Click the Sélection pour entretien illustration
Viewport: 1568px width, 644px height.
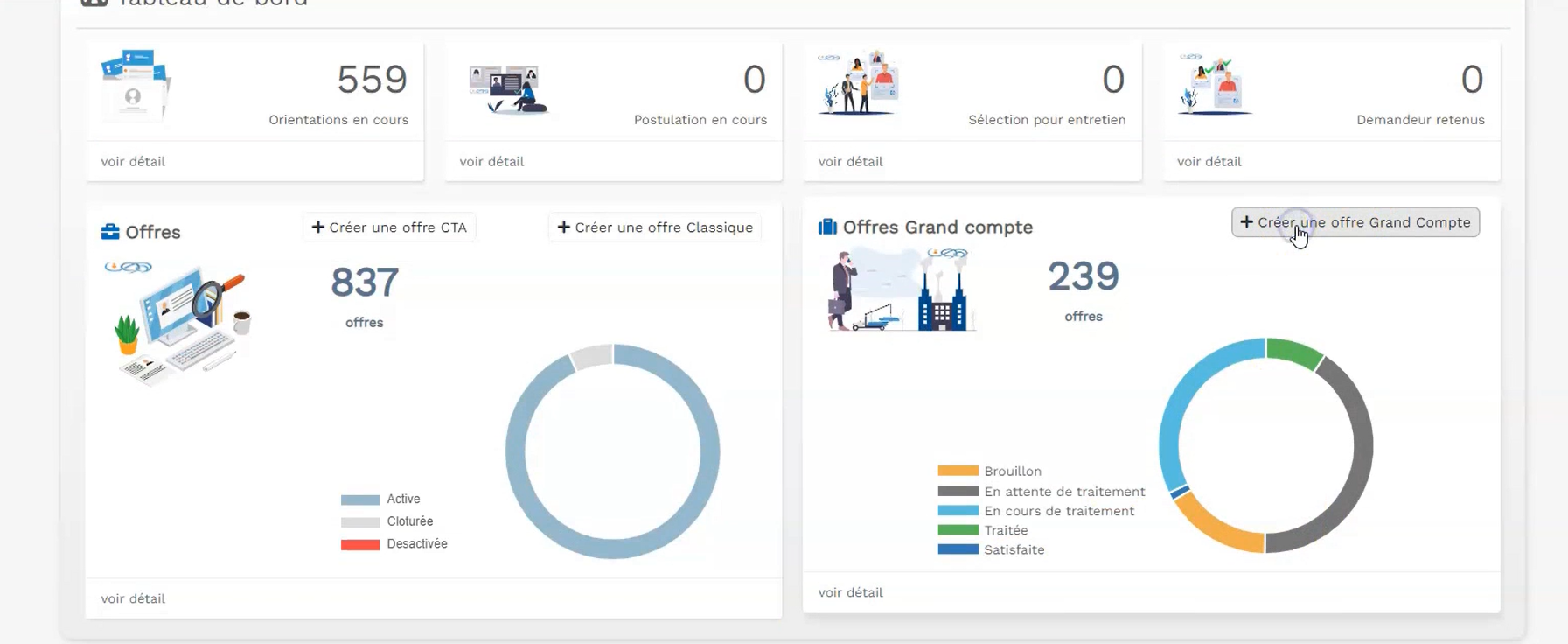[858, 84]
